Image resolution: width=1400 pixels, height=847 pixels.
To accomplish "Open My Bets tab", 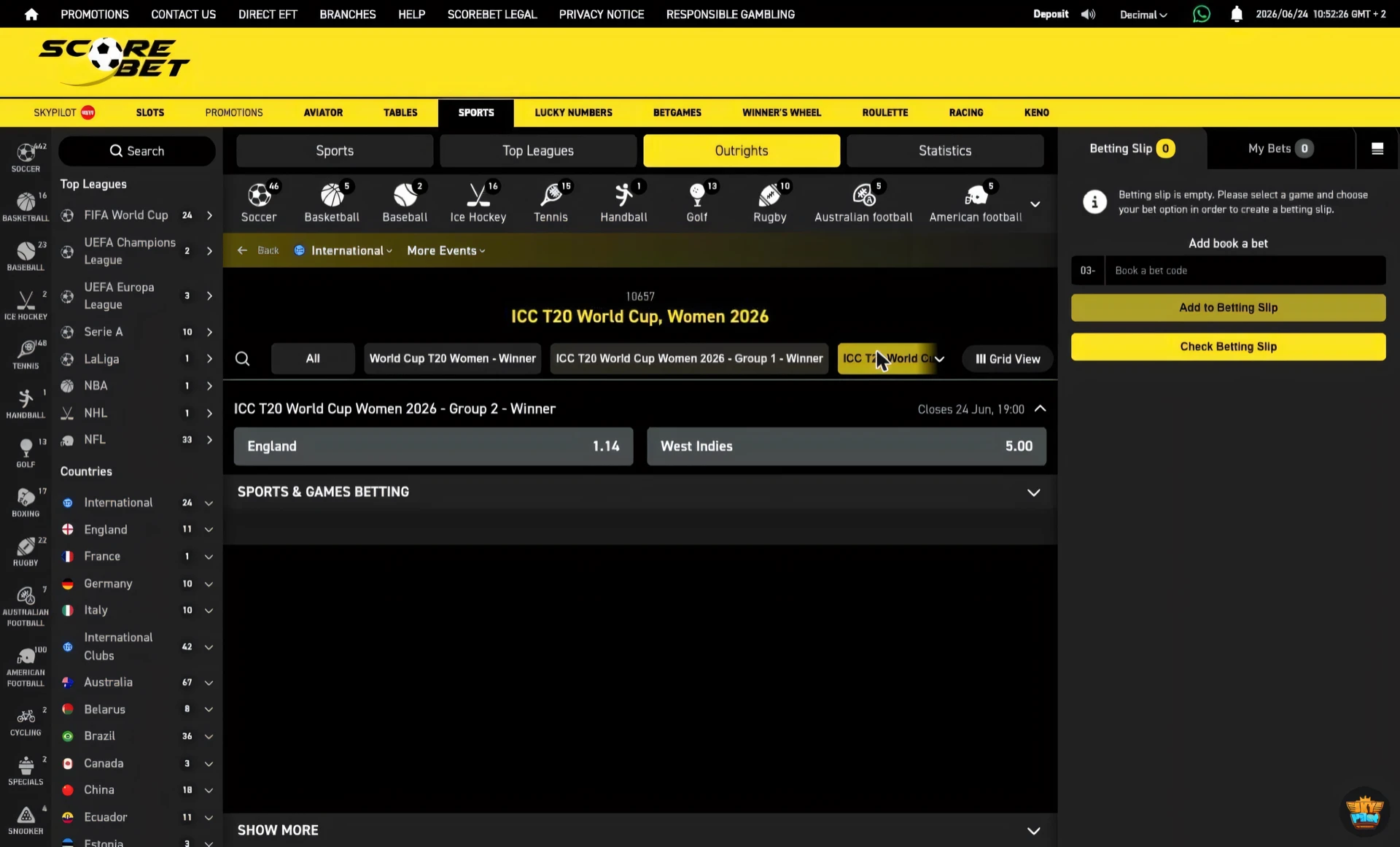I will click(1280, 149).
